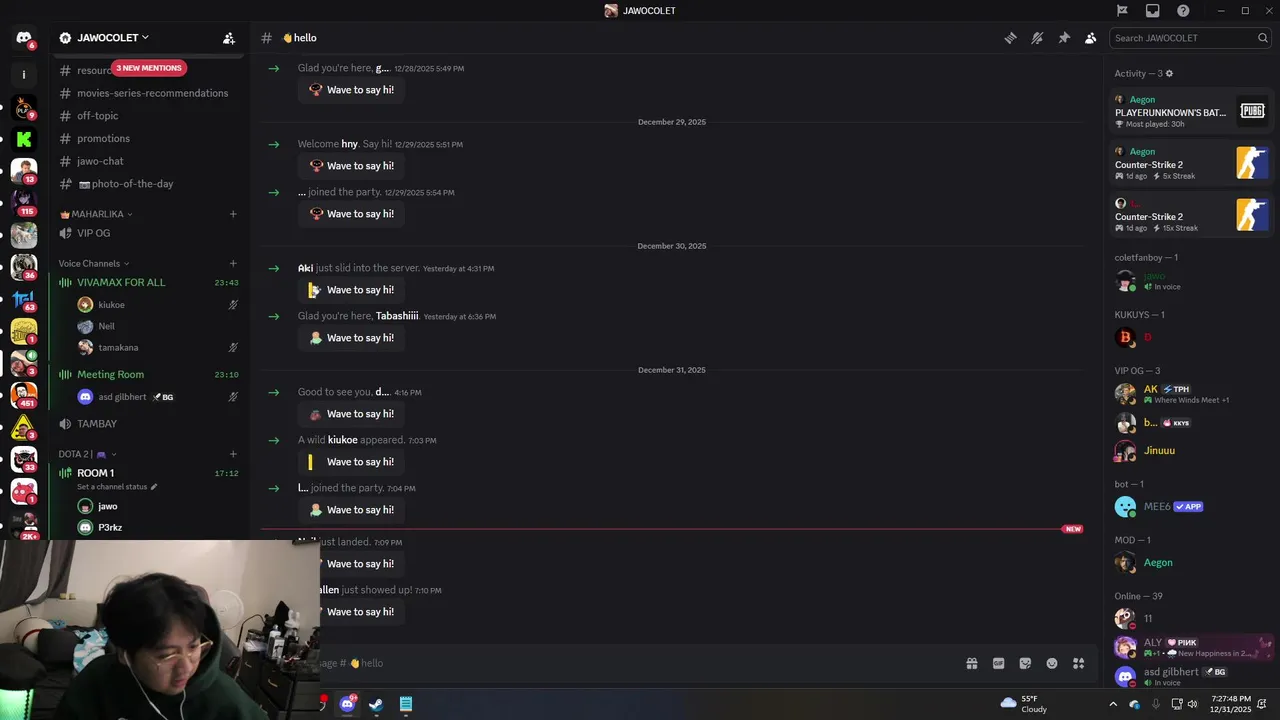1280x720 pixels.
Task: Open the apps launcher icon in message bar
Action: point(1078,663)
